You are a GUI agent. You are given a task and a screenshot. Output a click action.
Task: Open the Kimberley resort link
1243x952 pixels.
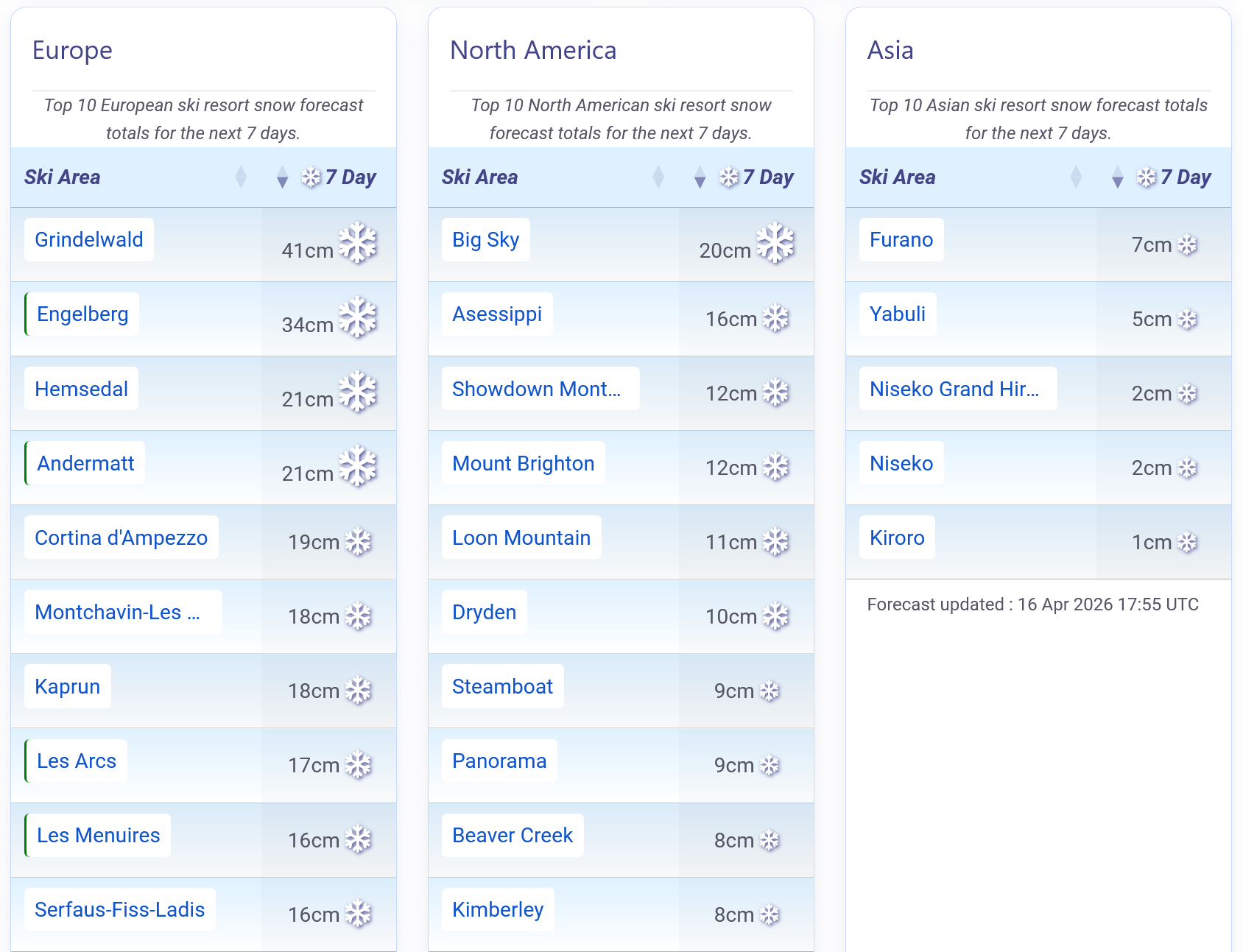point(498,910)
